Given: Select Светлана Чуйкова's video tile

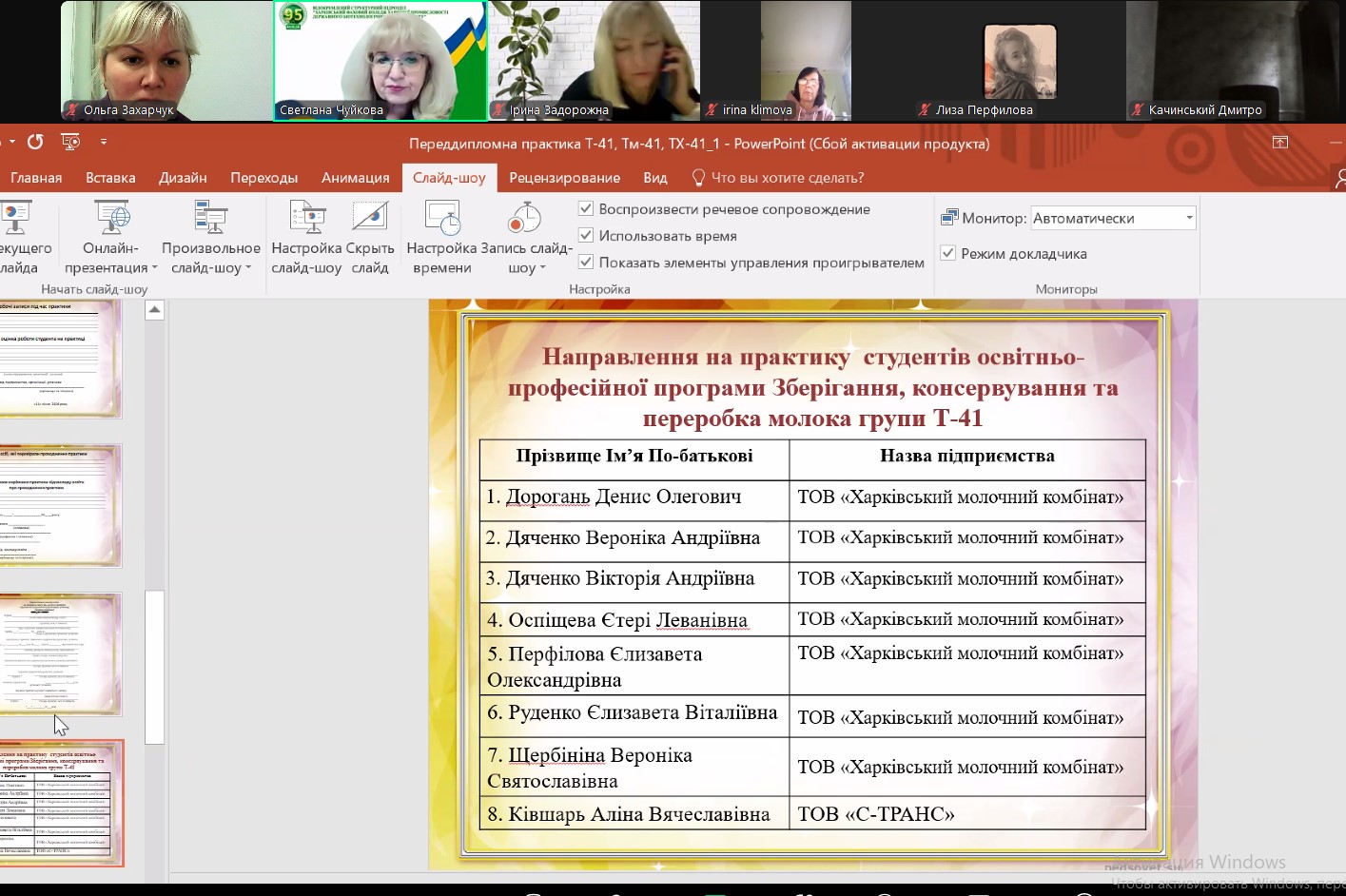Looking at the screenshot, I should [x=380, y=61].
